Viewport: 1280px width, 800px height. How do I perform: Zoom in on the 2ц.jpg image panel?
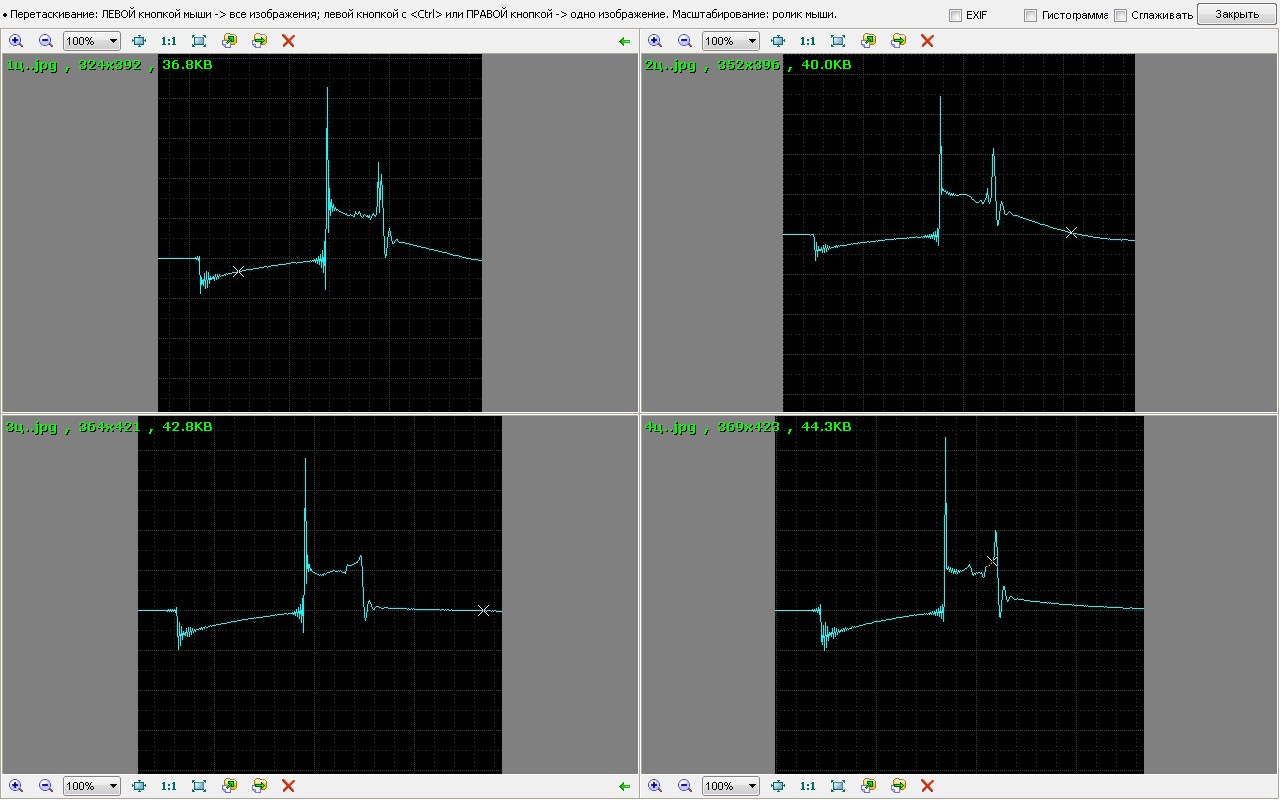pyautogui.click(x=655, y=41)
